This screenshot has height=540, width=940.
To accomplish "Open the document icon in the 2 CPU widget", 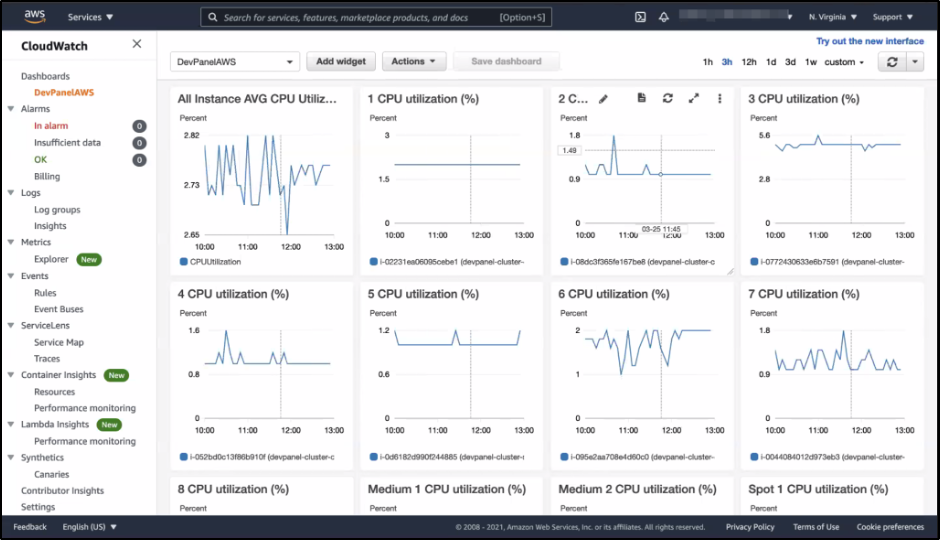I will point(641,98).
